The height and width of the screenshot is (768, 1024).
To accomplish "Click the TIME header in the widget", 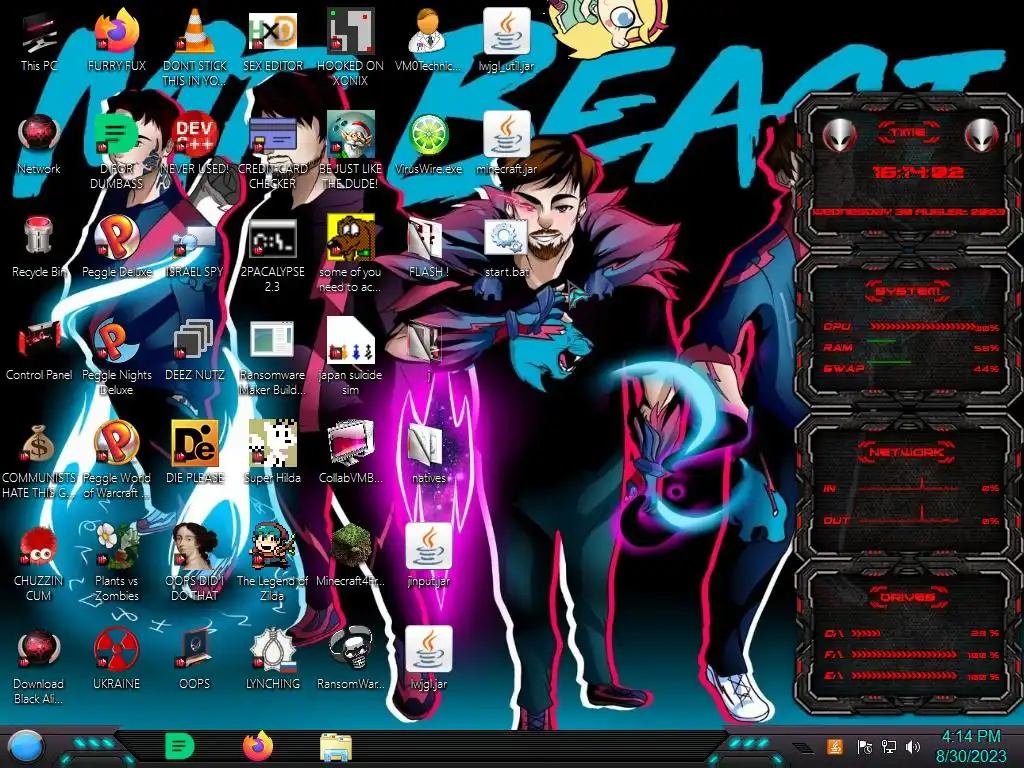I will [908, 133].
